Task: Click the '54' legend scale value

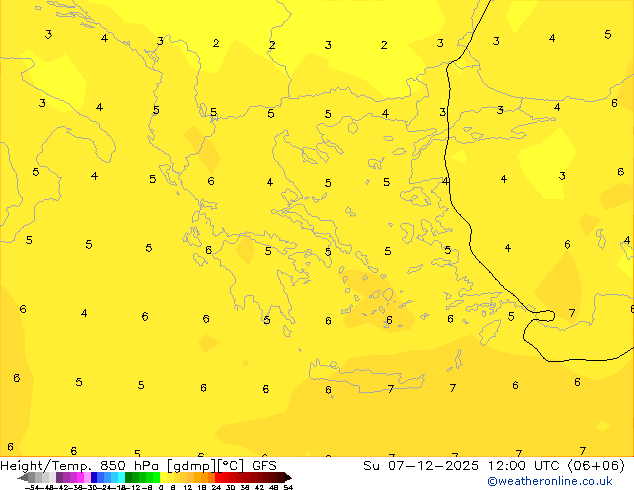Action: [x=288, y=487]
